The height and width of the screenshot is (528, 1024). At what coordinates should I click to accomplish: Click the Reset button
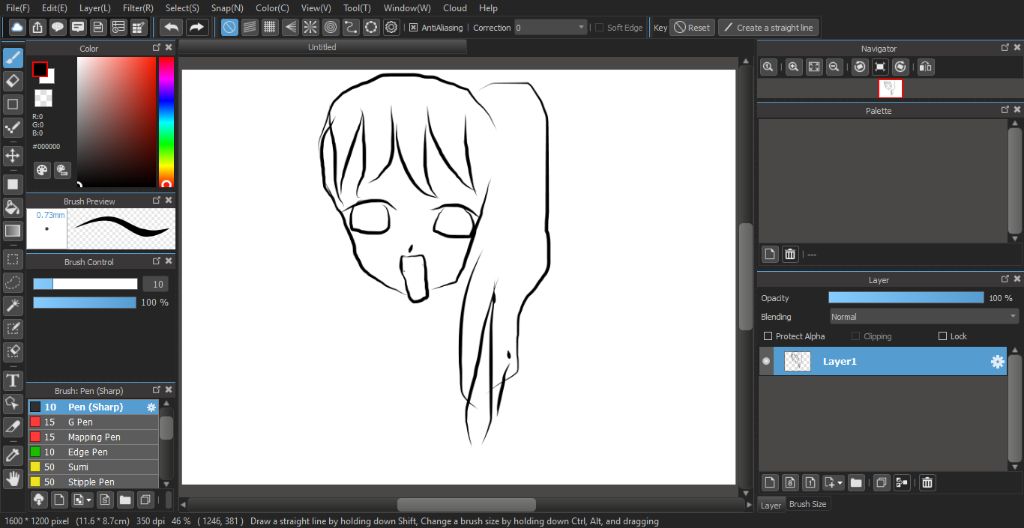click(692, 28)
